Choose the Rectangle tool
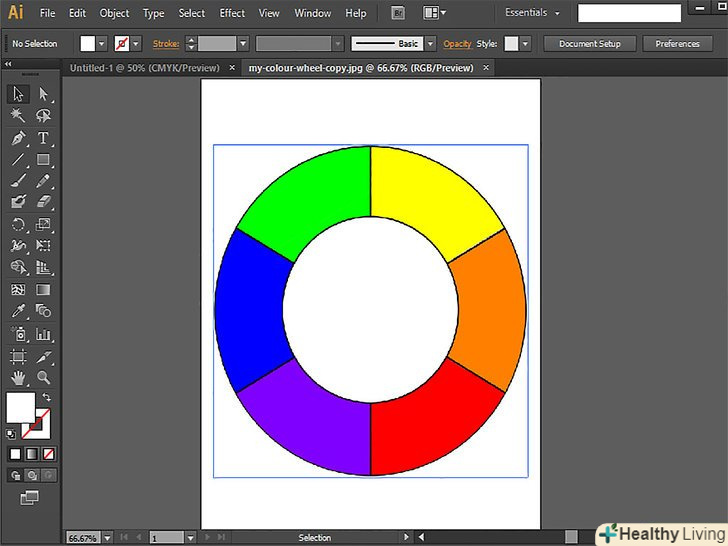This screenshot has height=546, width=728. point(43,160)
